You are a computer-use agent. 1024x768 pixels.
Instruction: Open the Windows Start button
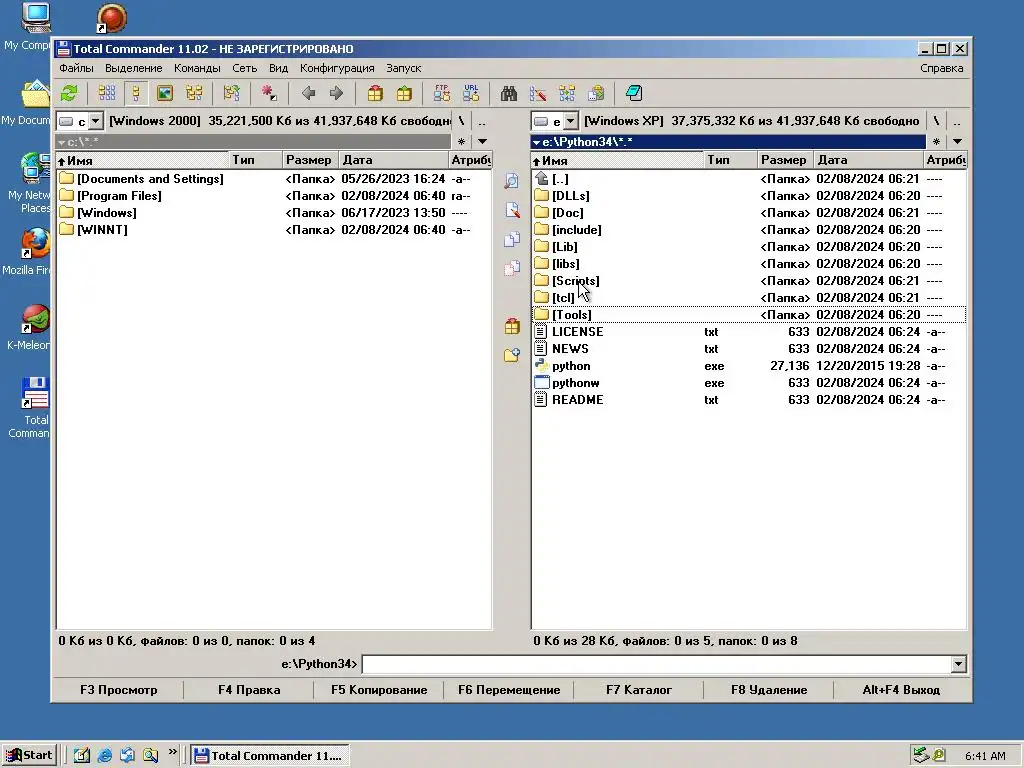(29, 755)
